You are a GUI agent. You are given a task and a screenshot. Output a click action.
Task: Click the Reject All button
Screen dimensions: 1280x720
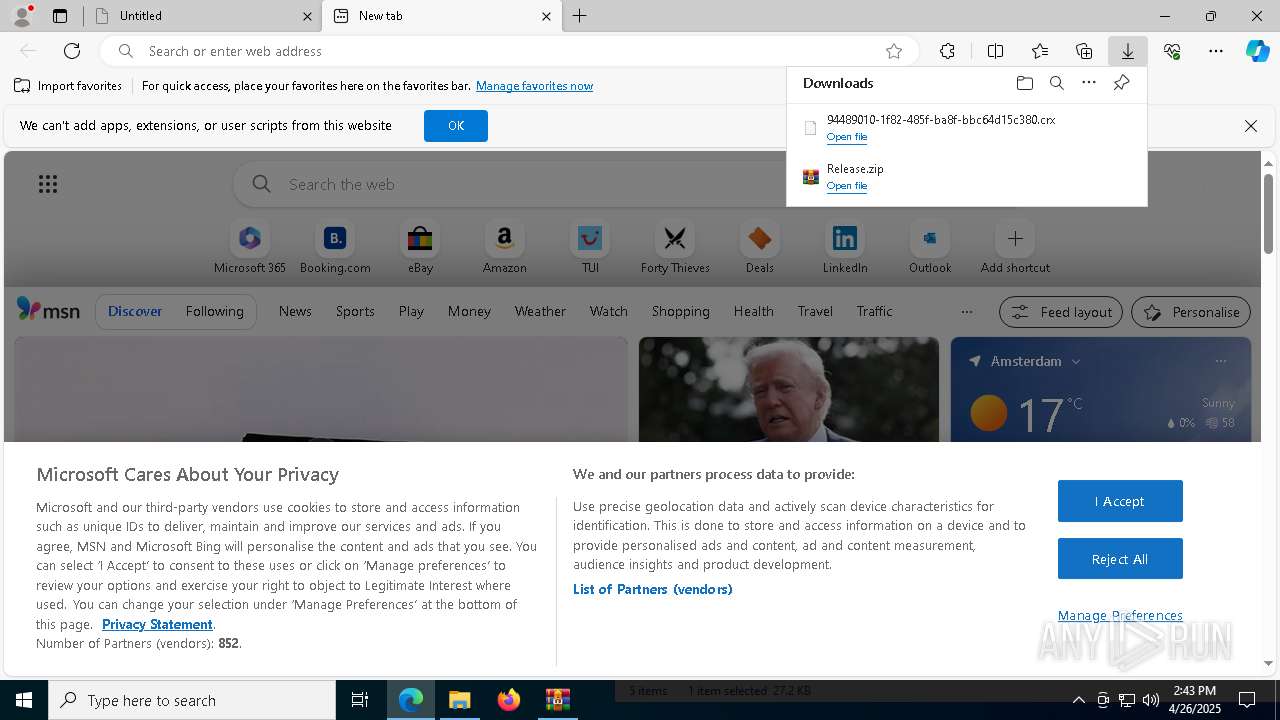tap(1120, 559)
